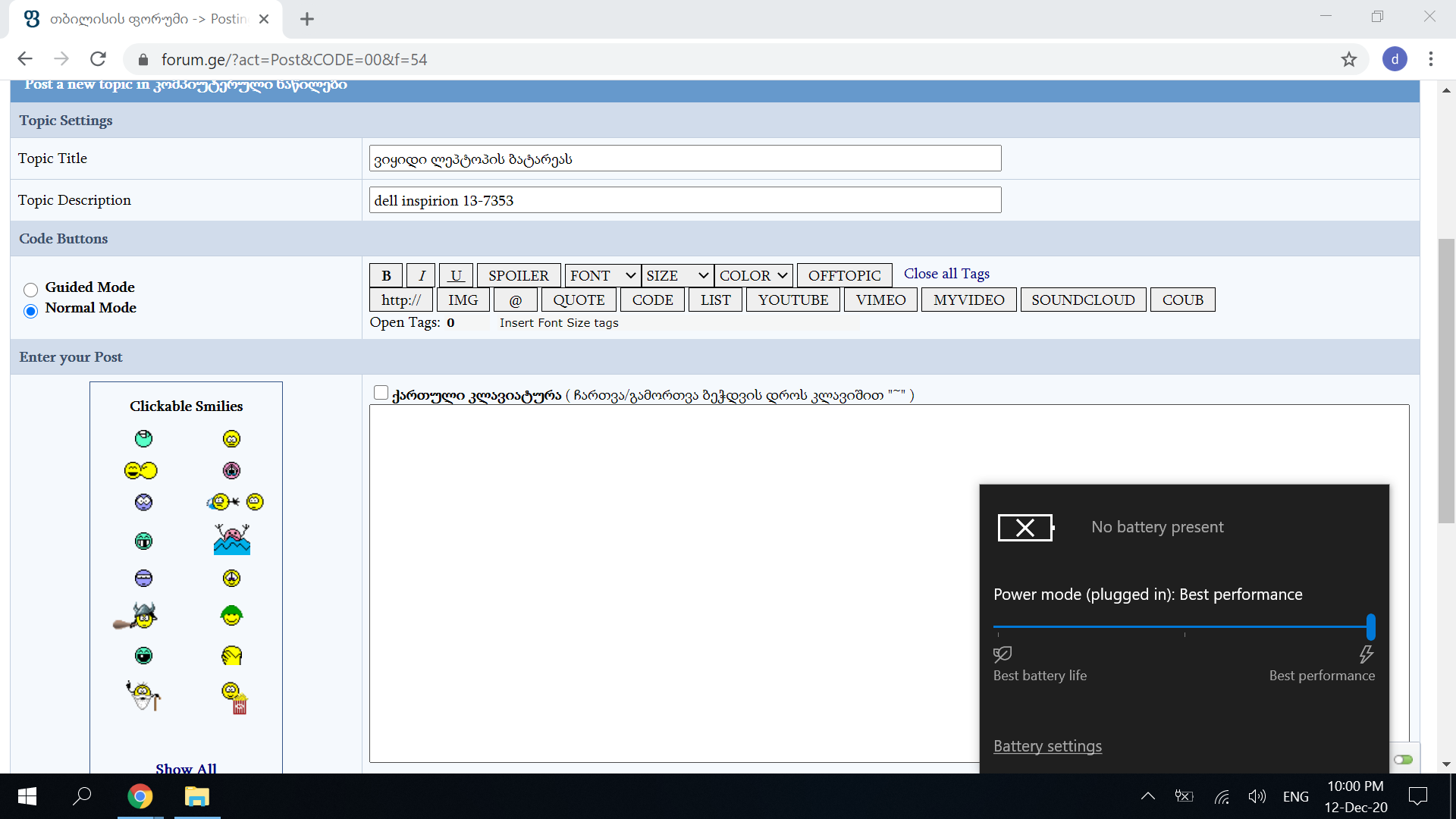Click the File Explorer taskbar icon
Viewport: 1456px width, 819px height.
click(x=196, y=796)
